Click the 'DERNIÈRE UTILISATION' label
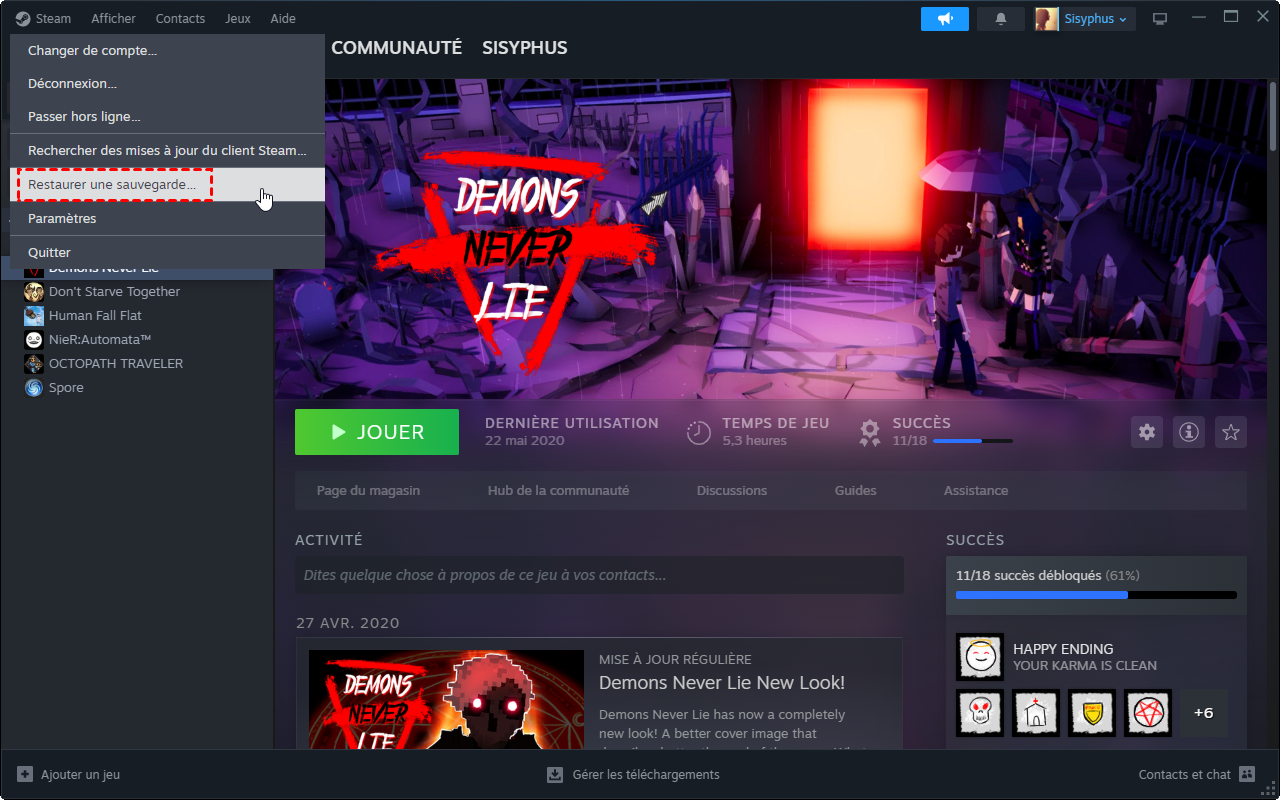 click(x=572, y=423)
